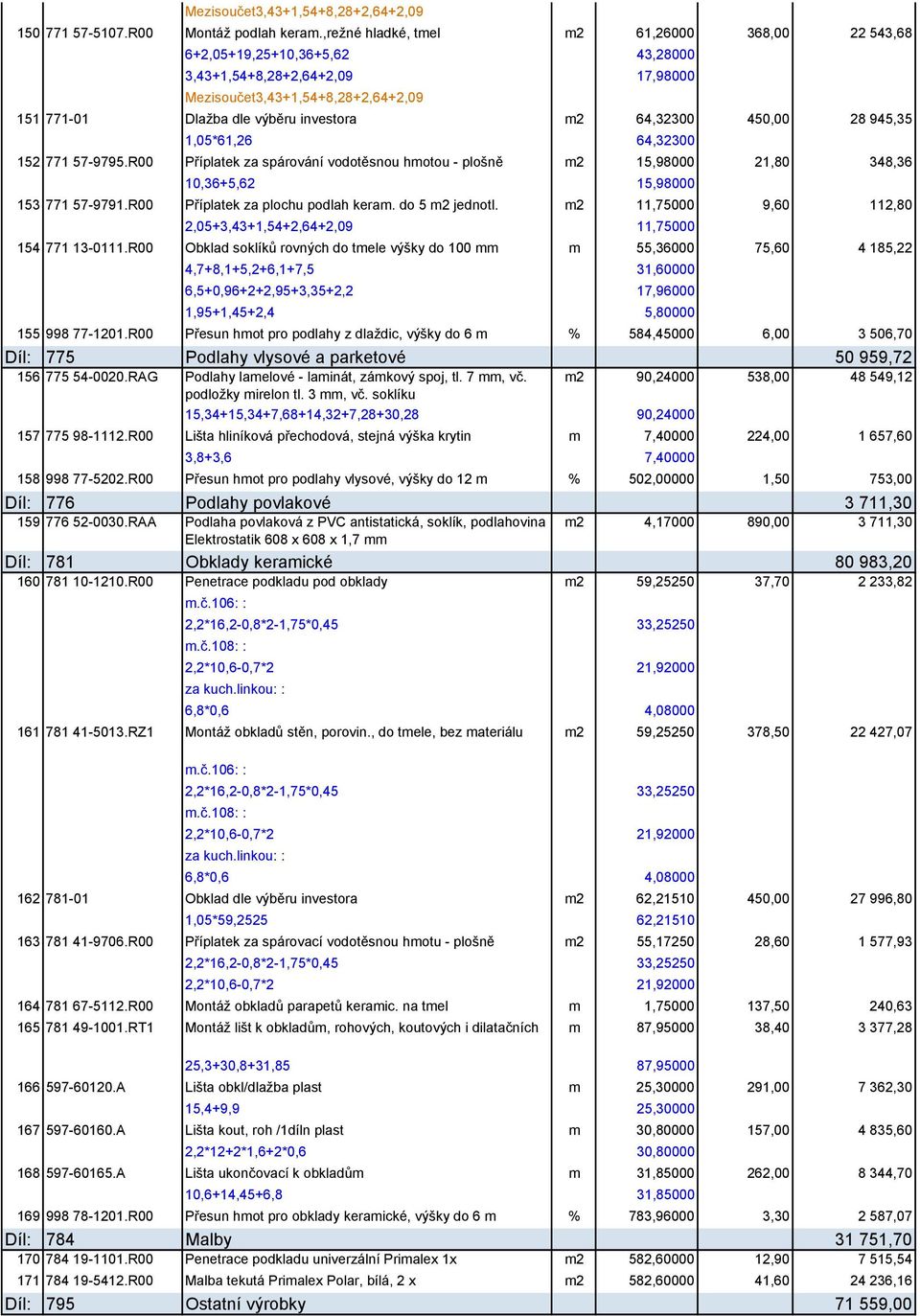Select quantity '783,96000'

(x=661, y=1216)
